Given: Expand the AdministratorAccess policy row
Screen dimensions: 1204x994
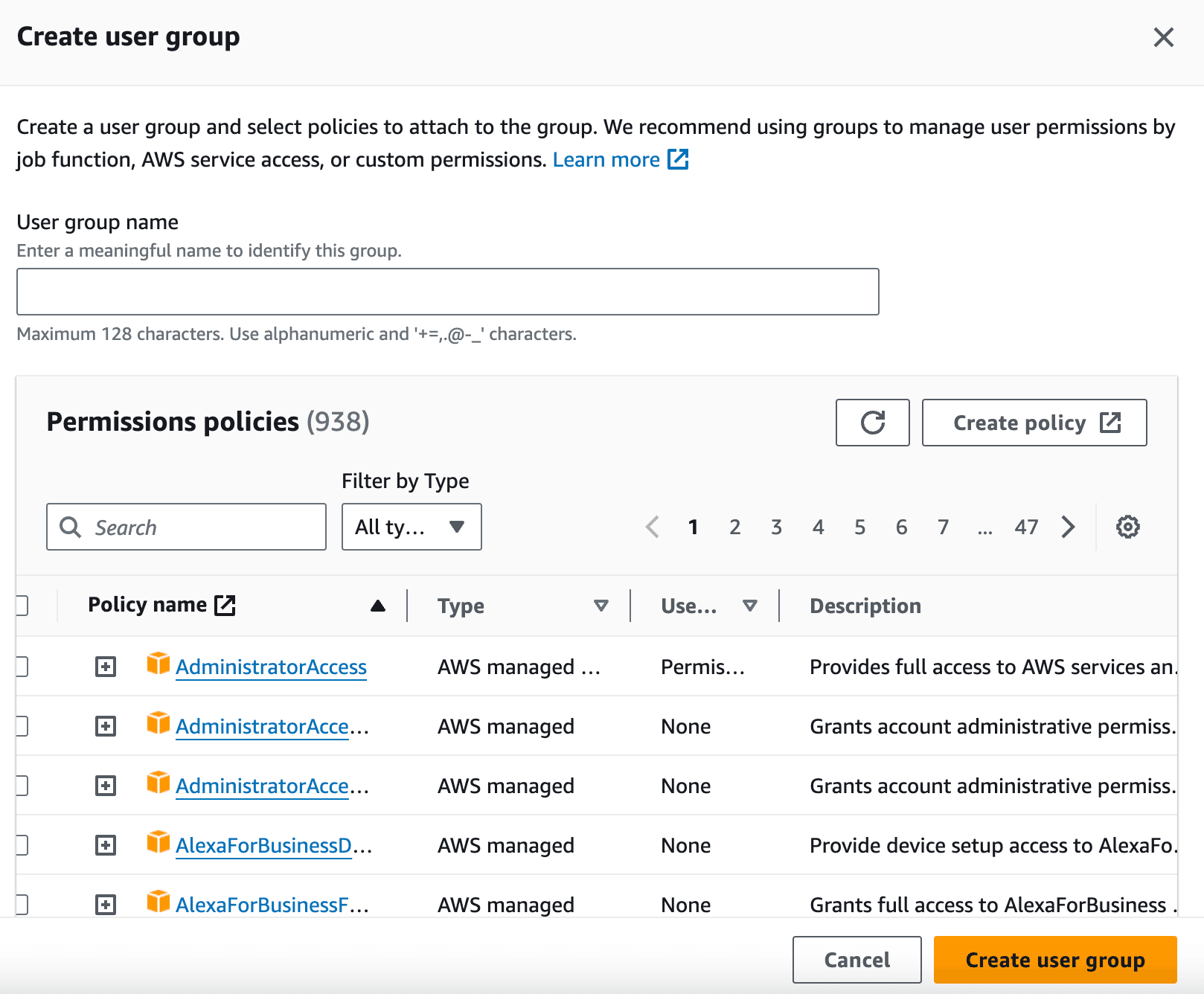Looking at the screenshot, I should click(x=106, y=666).
